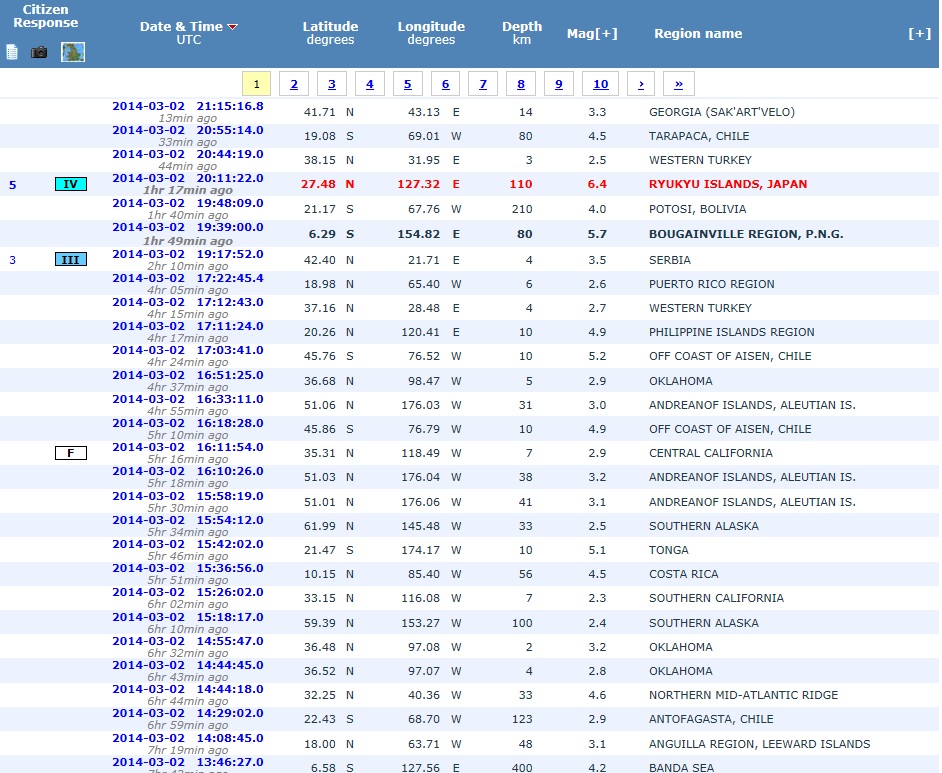Click the document icon under Citizen Response

[x=12, y=52]
